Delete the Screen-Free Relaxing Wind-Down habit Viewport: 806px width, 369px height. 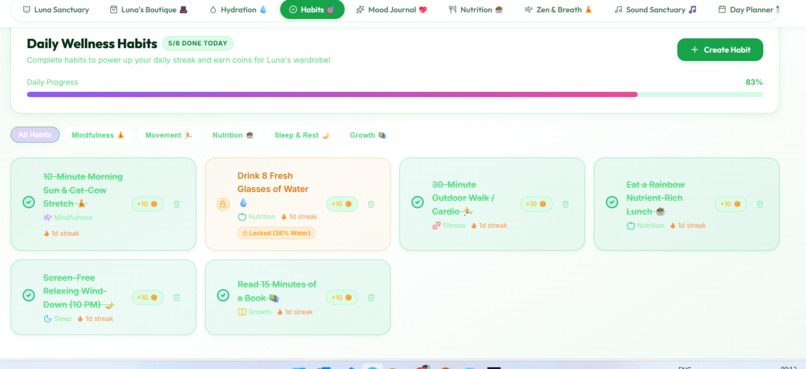click(x=177, y=297)
